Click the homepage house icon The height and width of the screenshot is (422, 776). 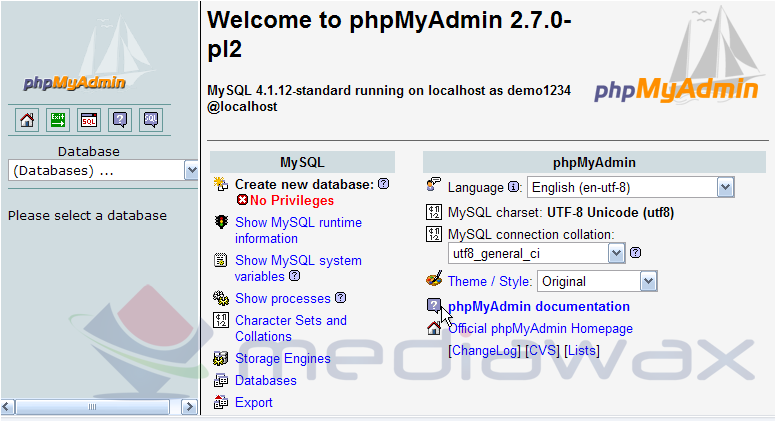pos(434,328)
